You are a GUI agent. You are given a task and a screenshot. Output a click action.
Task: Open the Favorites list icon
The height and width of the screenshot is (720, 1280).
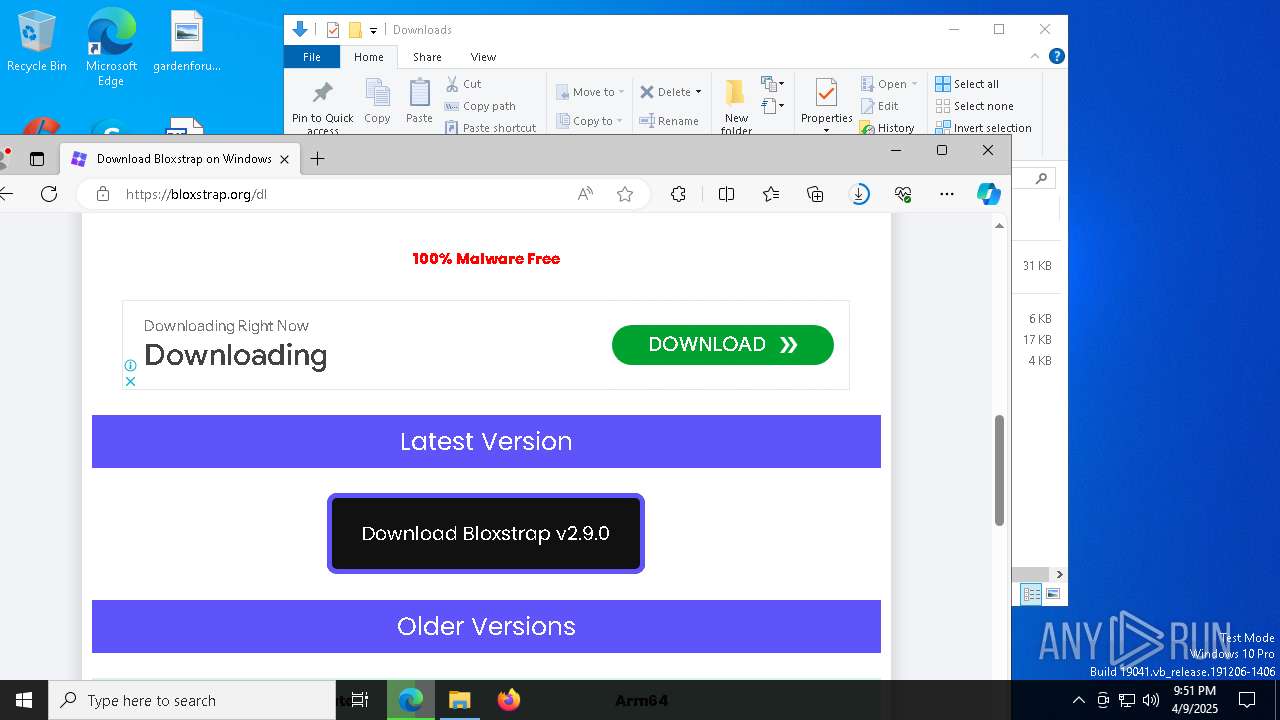(x=771, y=194)
